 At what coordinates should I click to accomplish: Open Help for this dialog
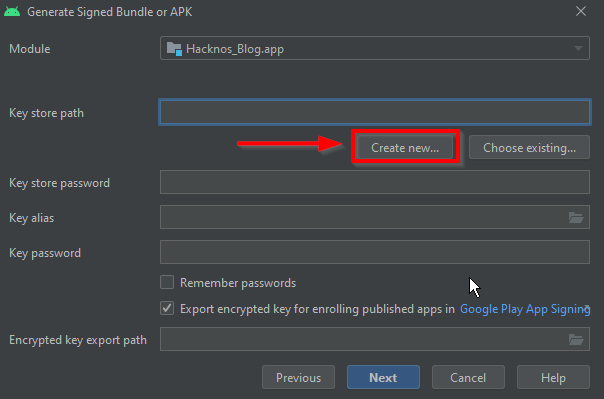point(553,377)
